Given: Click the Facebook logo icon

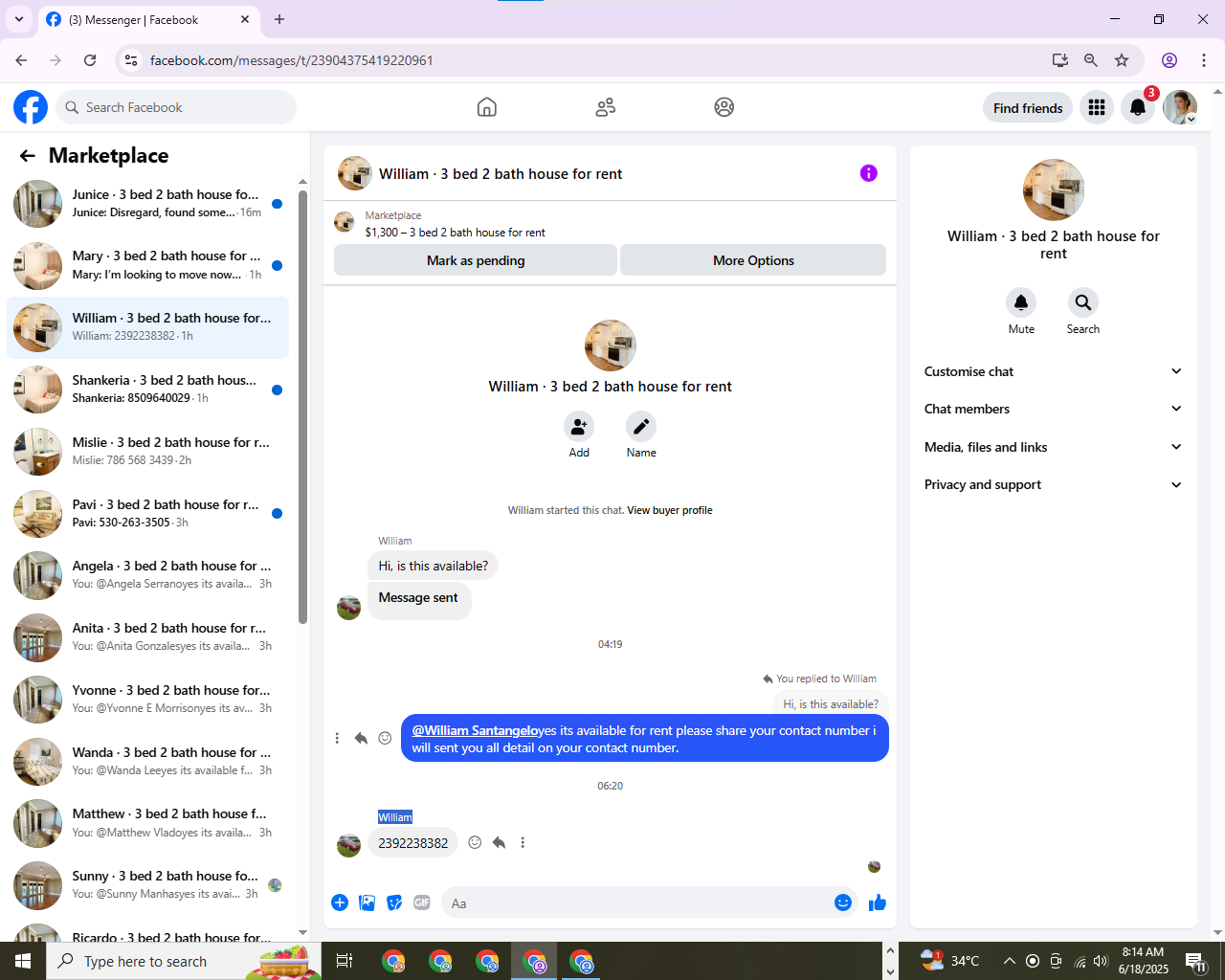Looking at the screenshot, I should pyautogui.click(x=31, y=107).
